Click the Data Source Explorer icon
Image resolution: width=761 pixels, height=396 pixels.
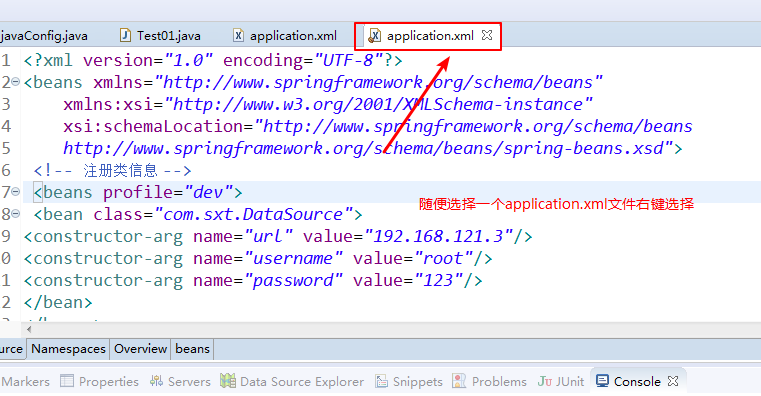(x=228, y=380)
